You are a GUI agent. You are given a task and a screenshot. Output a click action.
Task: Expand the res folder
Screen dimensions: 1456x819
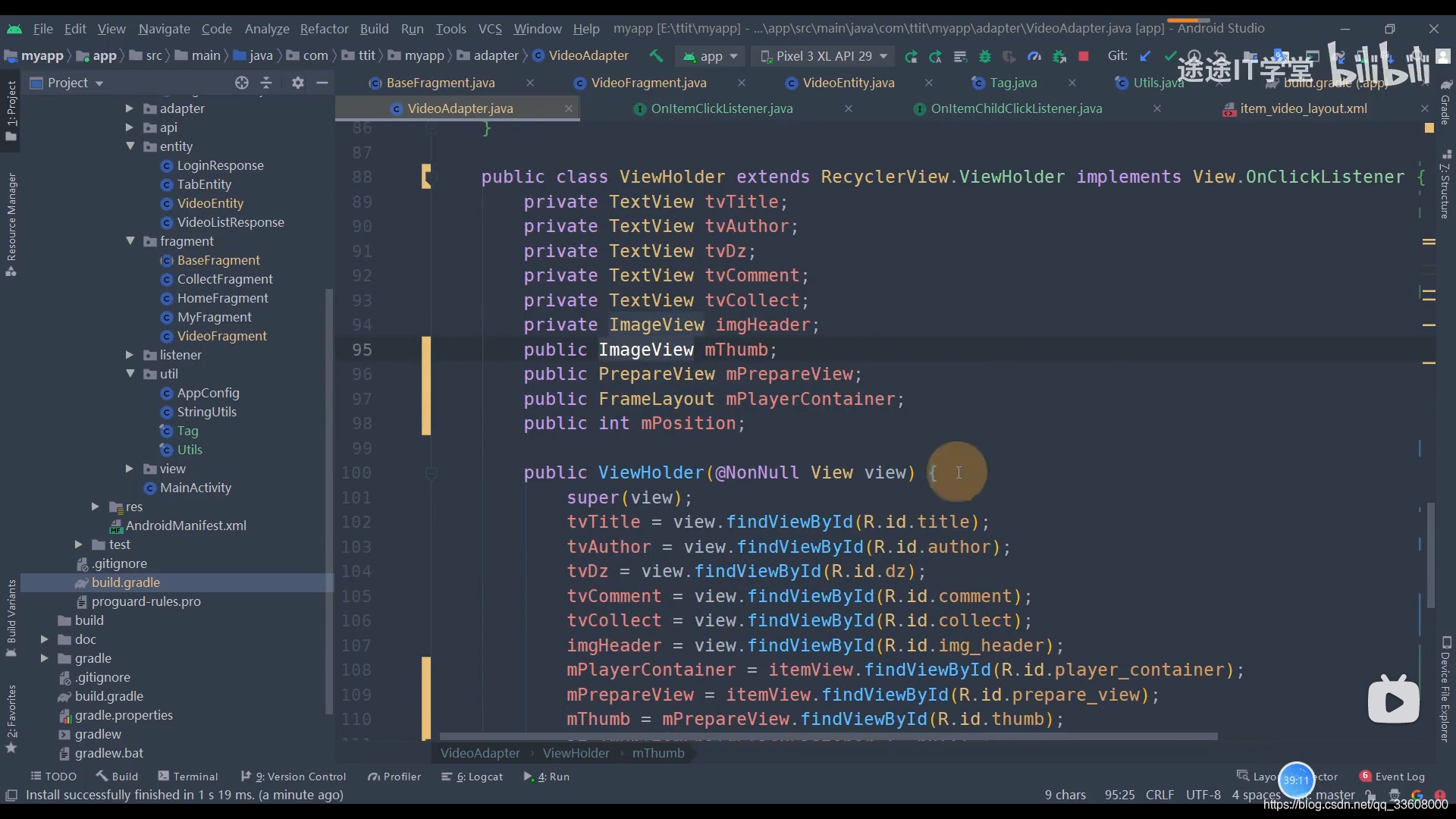coord(95,507)
